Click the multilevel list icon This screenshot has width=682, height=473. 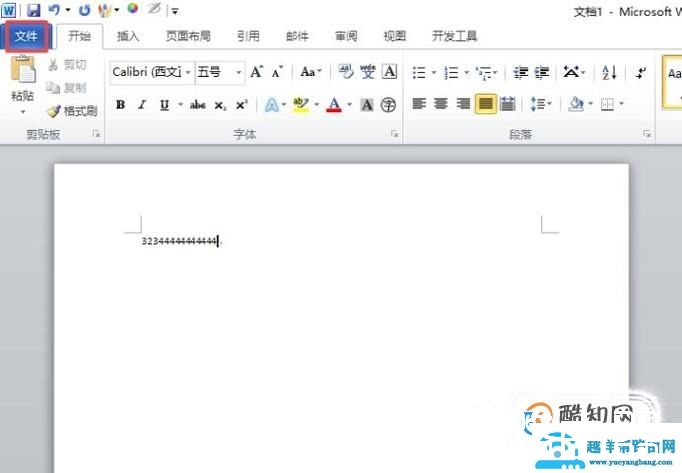click(x=484, y=72)
